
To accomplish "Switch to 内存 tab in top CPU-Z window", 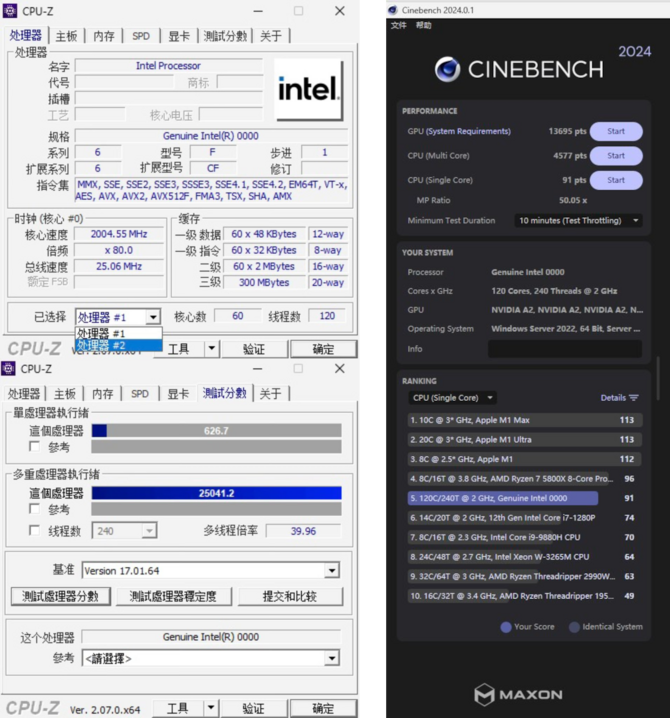I will (x=104, y=36).
